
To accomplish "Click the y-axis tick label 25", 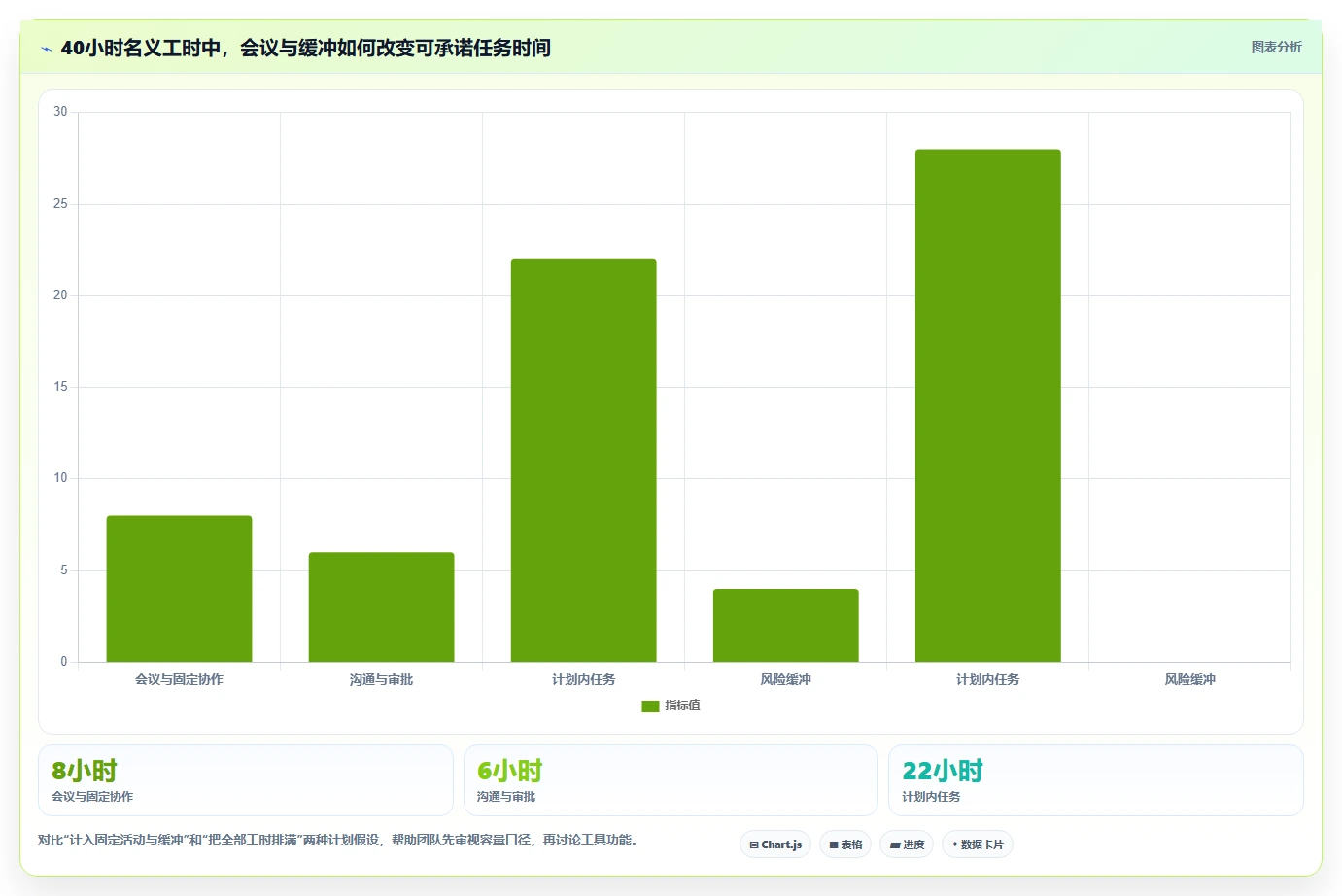I will (x=60, y=204).
